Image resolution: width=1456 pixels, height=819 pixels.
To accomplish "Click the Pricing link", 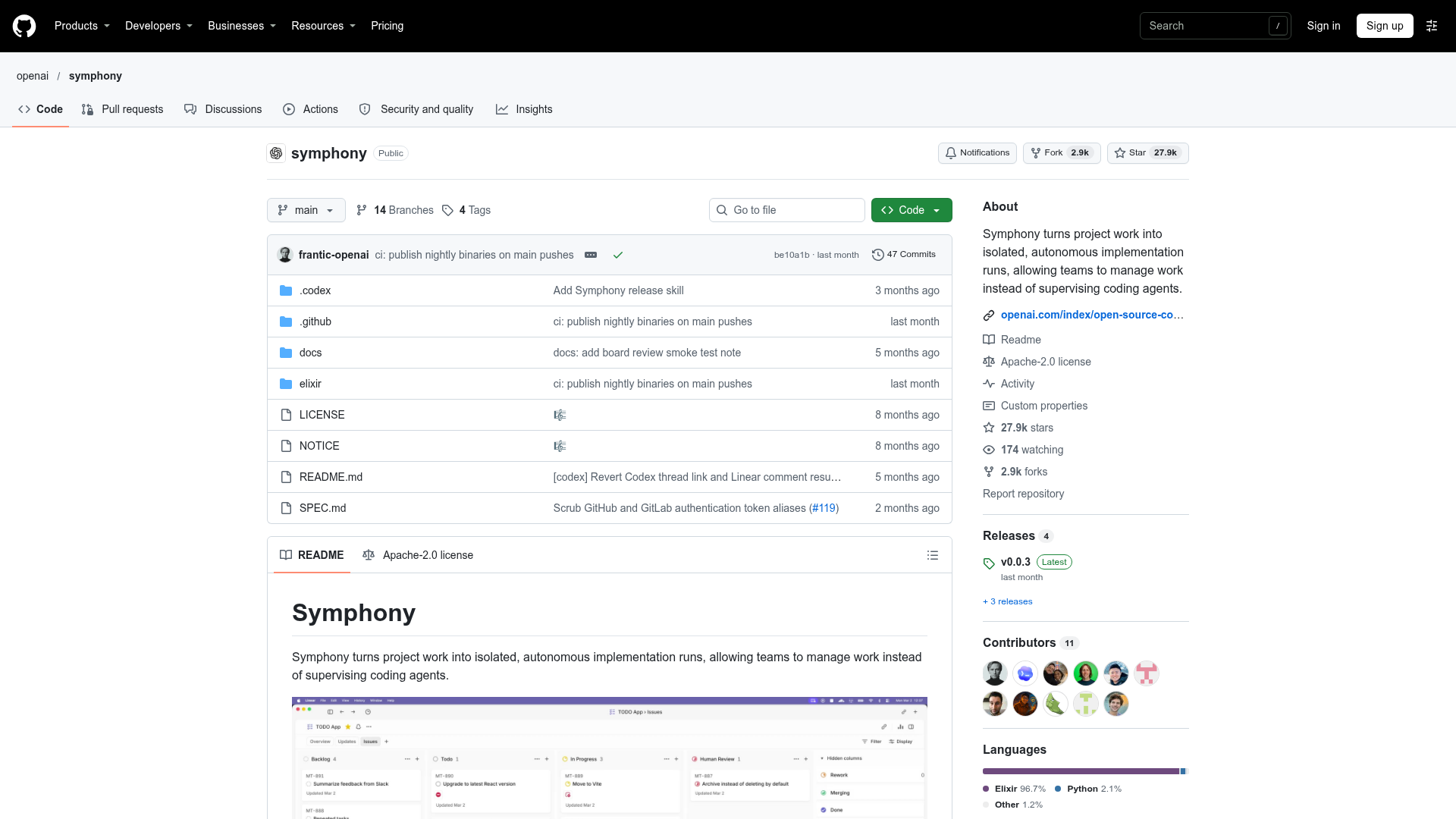I will pos(387,26).
